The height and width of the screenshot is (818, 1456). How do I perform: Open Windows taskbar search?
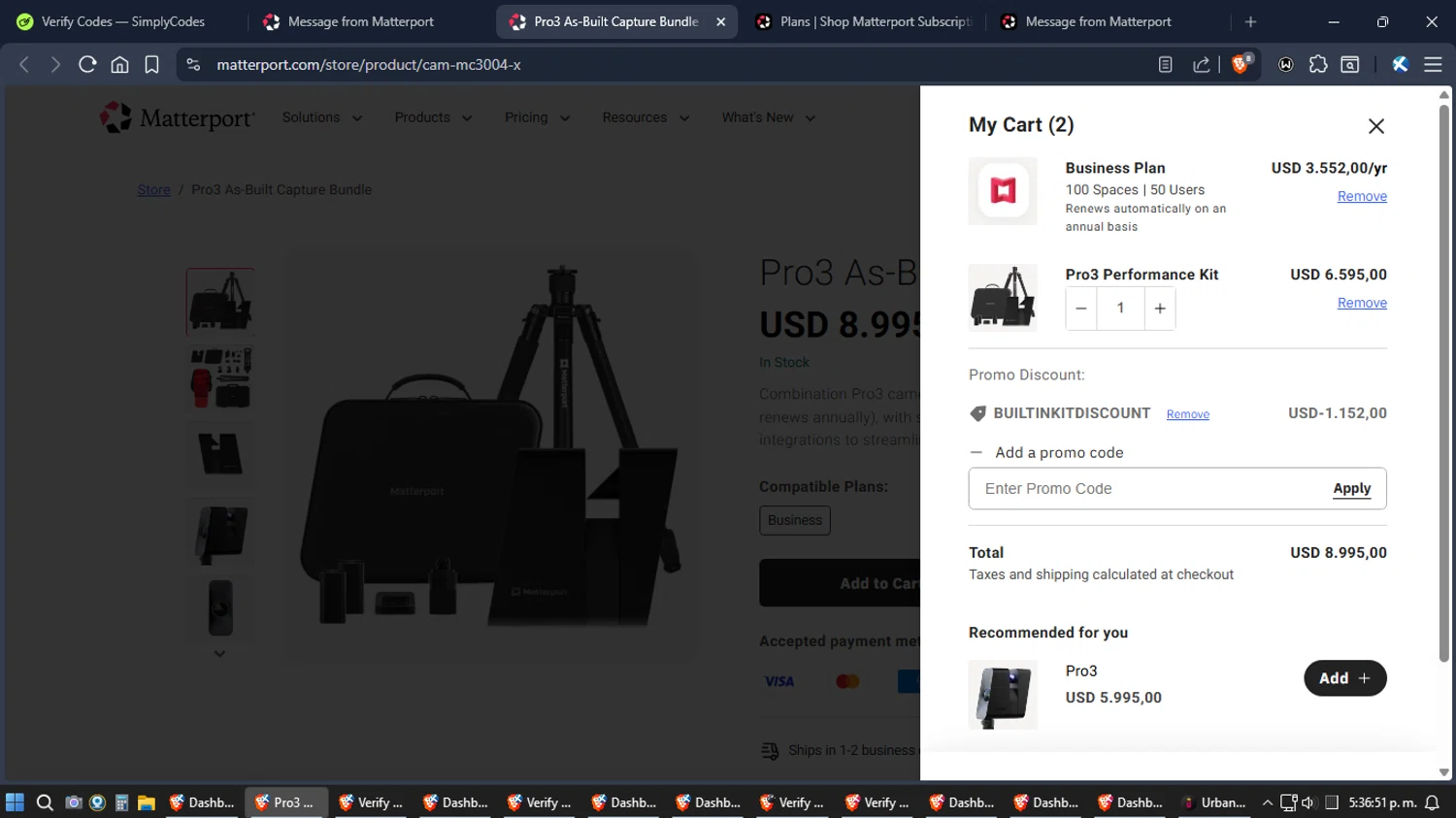(x=45, y=802)
